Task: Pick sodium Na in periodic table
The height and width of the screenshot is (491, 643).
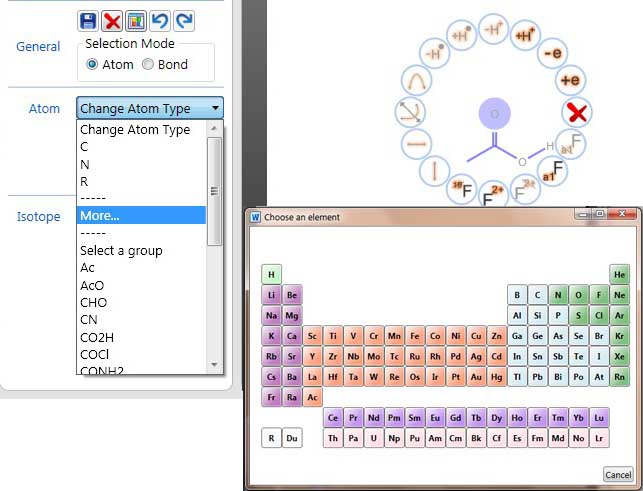Action: [x=271, y=315]
